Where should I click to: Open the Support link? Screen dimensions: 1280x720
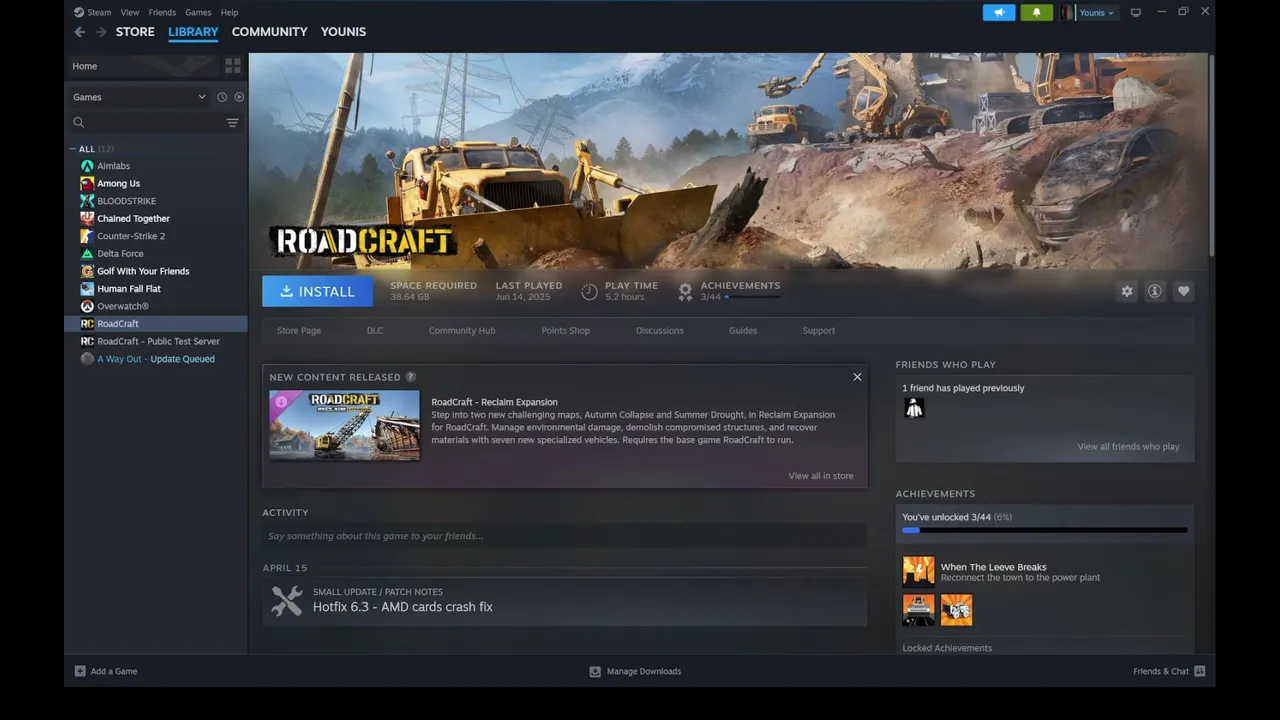click(x=819, y=331)
